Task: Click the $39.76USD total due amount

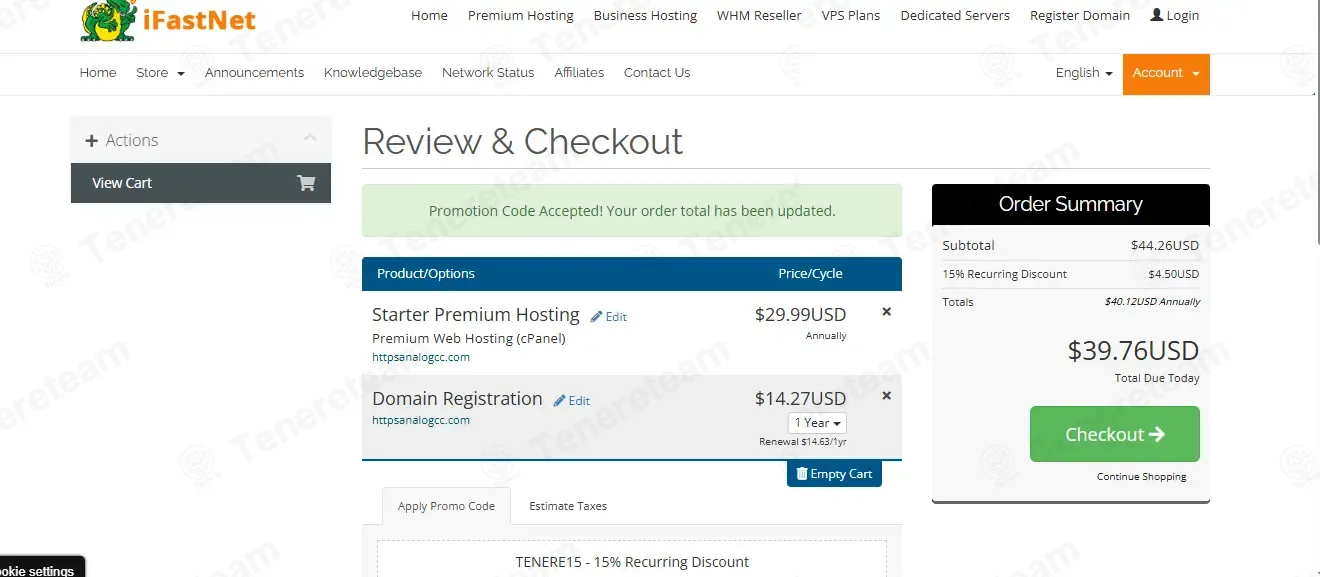Action: (1133, 351)
